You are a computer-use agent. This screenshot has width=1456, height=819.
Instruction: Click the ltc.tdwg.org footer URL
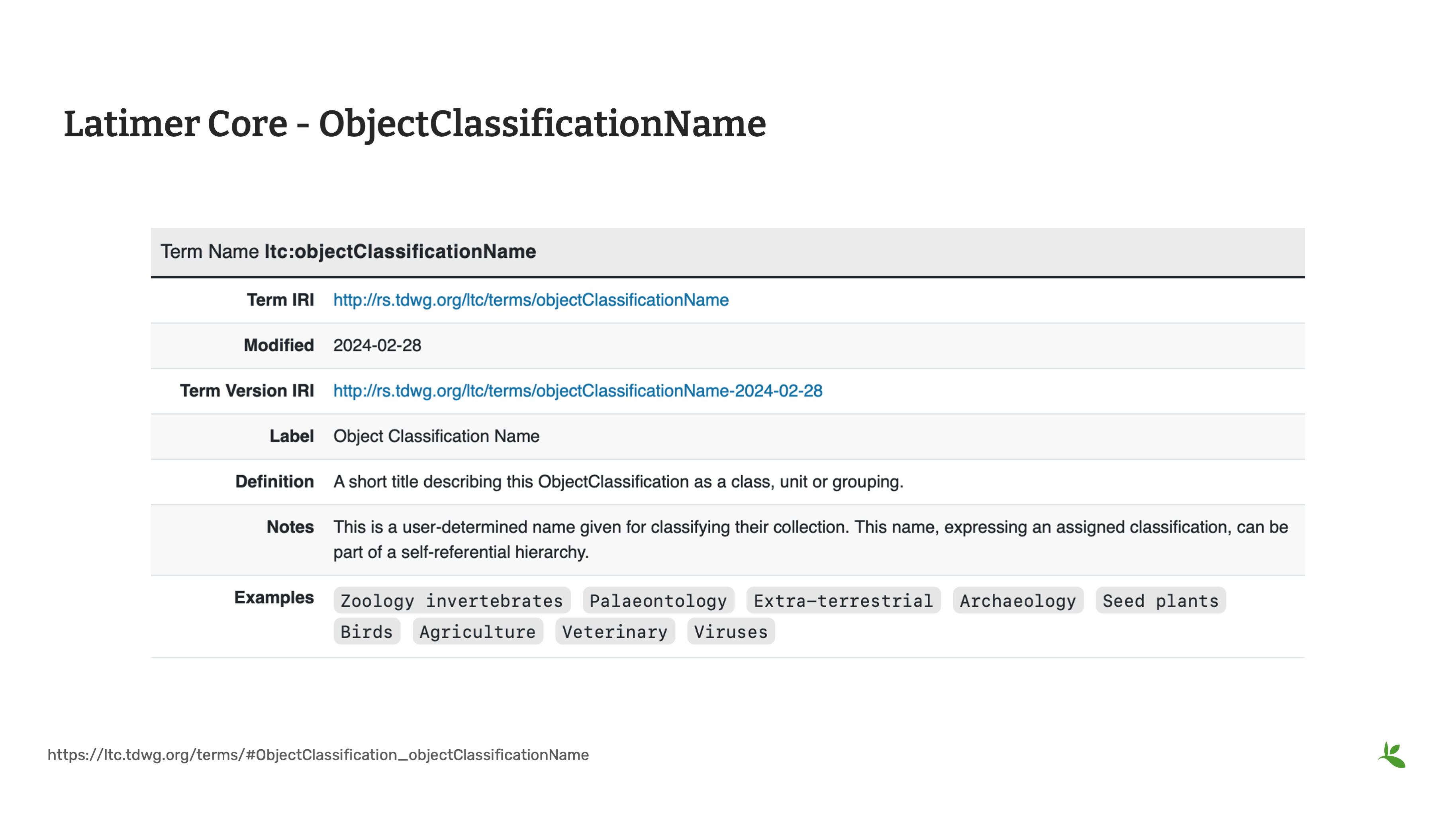[x=317, y=754]
